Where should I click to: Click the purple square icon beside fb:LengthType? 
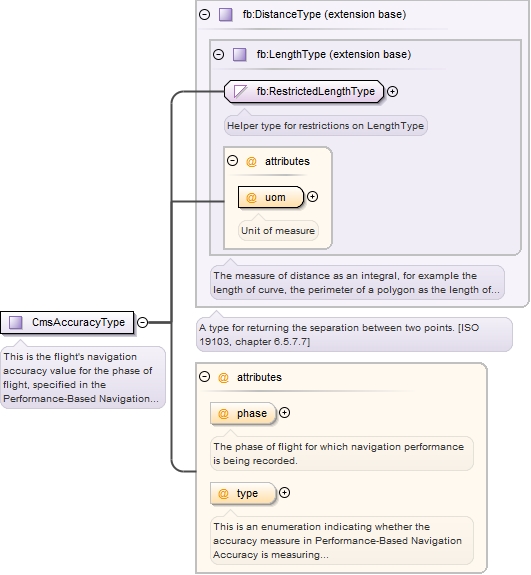click(240, 55)
